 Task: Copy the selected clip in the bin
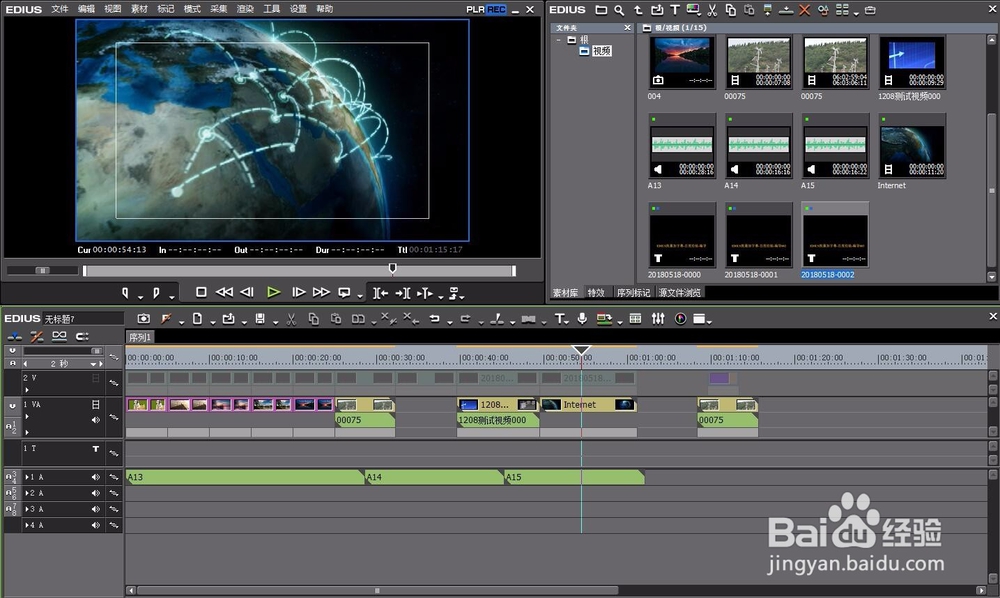point(731,10)
